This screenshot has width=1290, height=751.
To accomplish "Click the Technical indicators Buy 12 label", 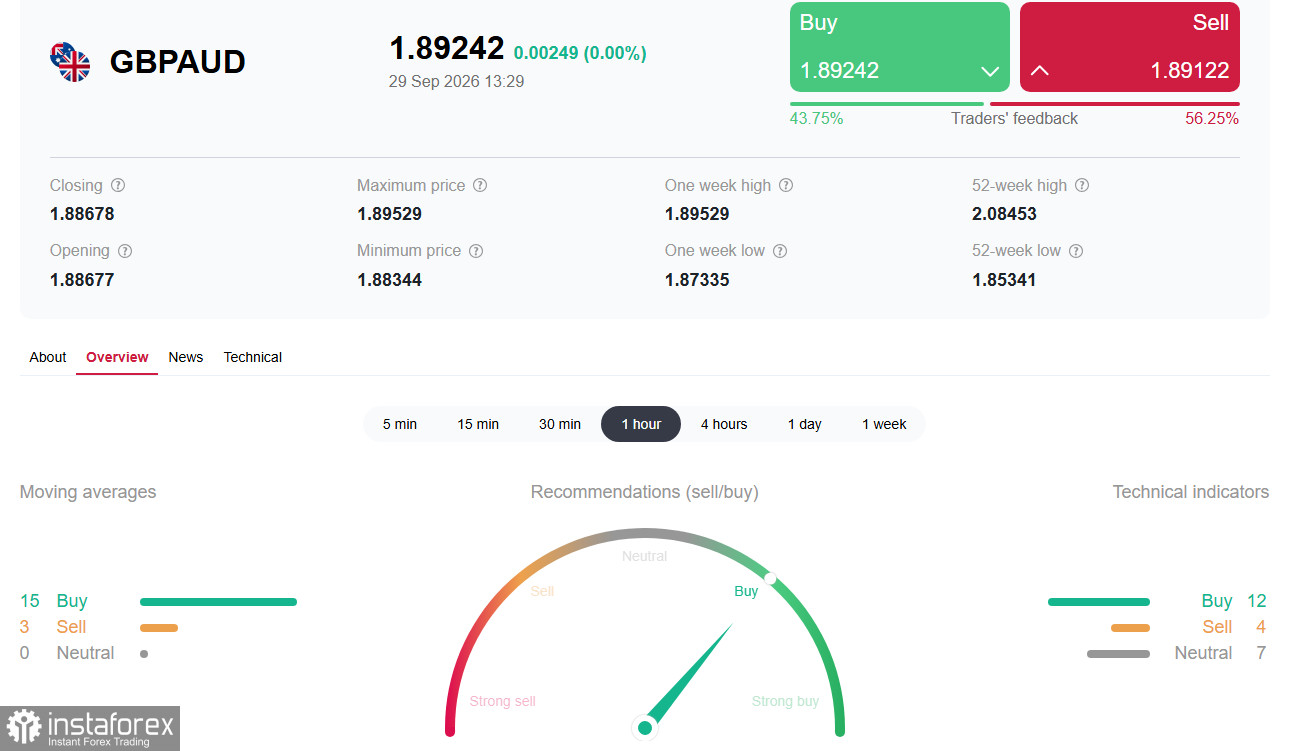I will coord(1234,601).
